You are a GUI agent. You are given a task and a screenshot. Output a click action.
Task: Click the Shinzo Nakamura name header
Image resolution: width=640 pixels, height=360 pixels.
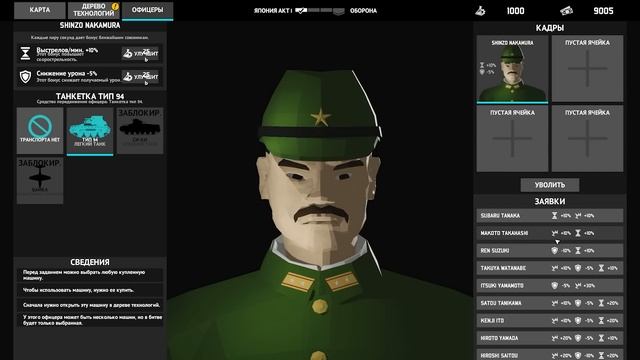pyautogui.click(x=90, y=25)
